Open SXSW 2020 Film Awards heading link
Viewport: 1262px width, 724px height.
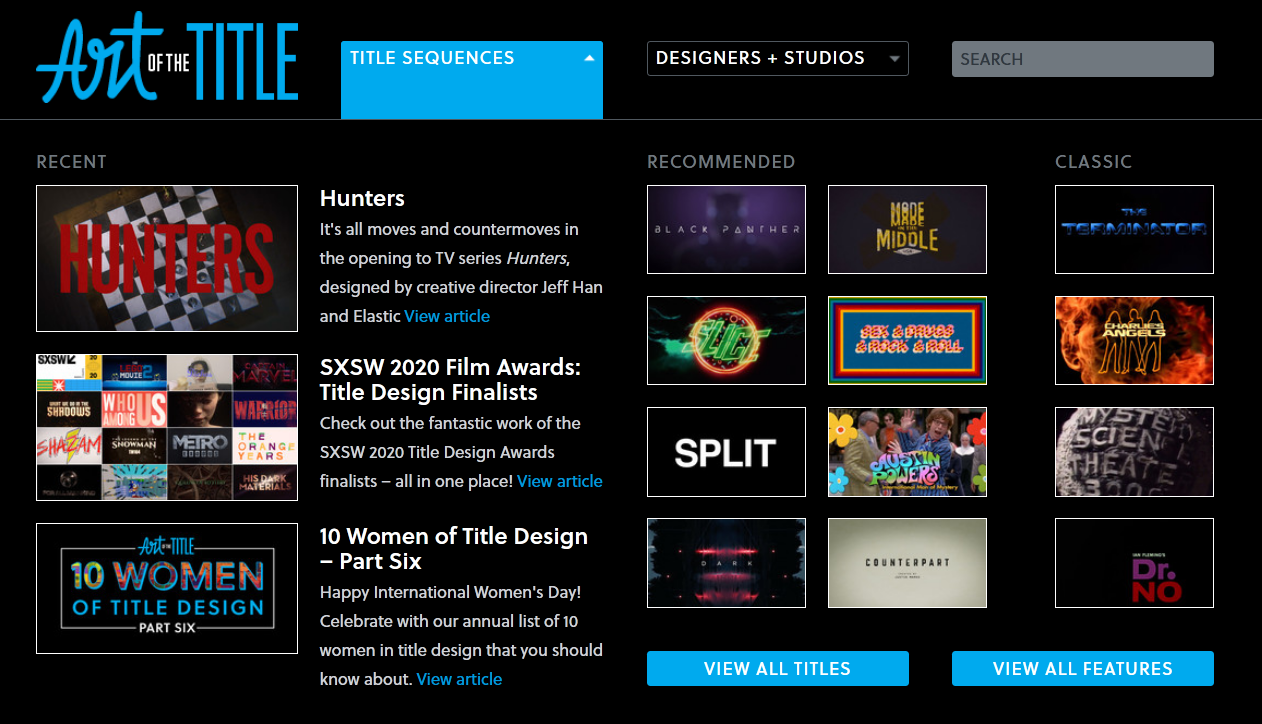click(x=450, y=379)
